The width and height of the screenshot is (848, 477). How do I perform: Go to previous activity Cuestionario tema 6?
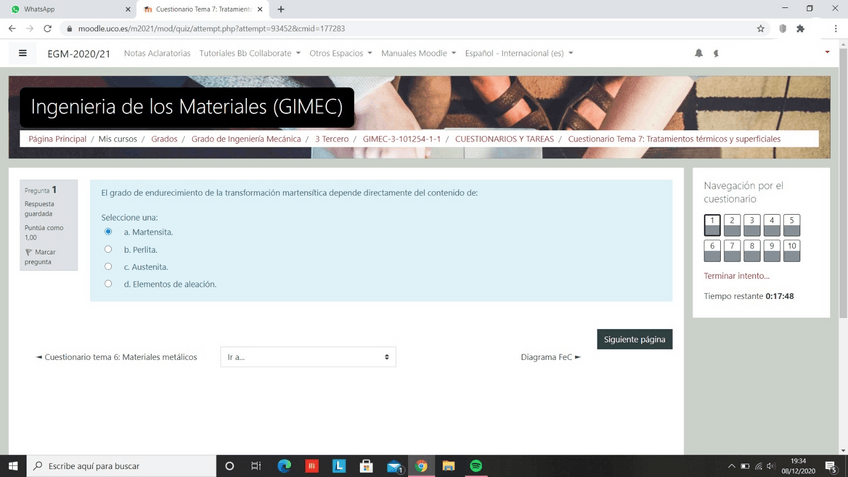[116, 357]
